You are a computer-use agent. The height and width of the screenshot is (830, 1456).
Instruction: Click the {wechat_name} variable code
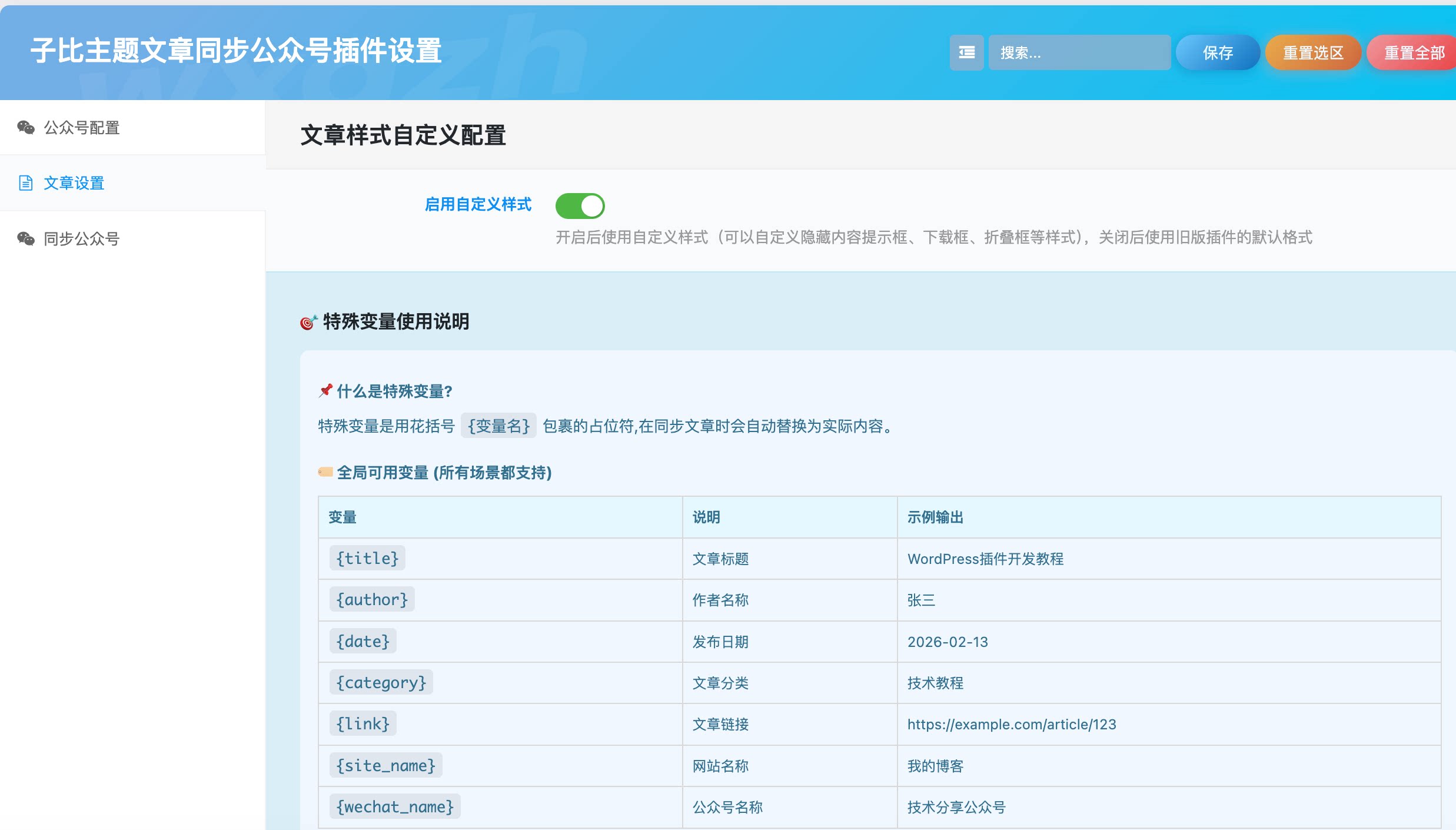[395, 806]
